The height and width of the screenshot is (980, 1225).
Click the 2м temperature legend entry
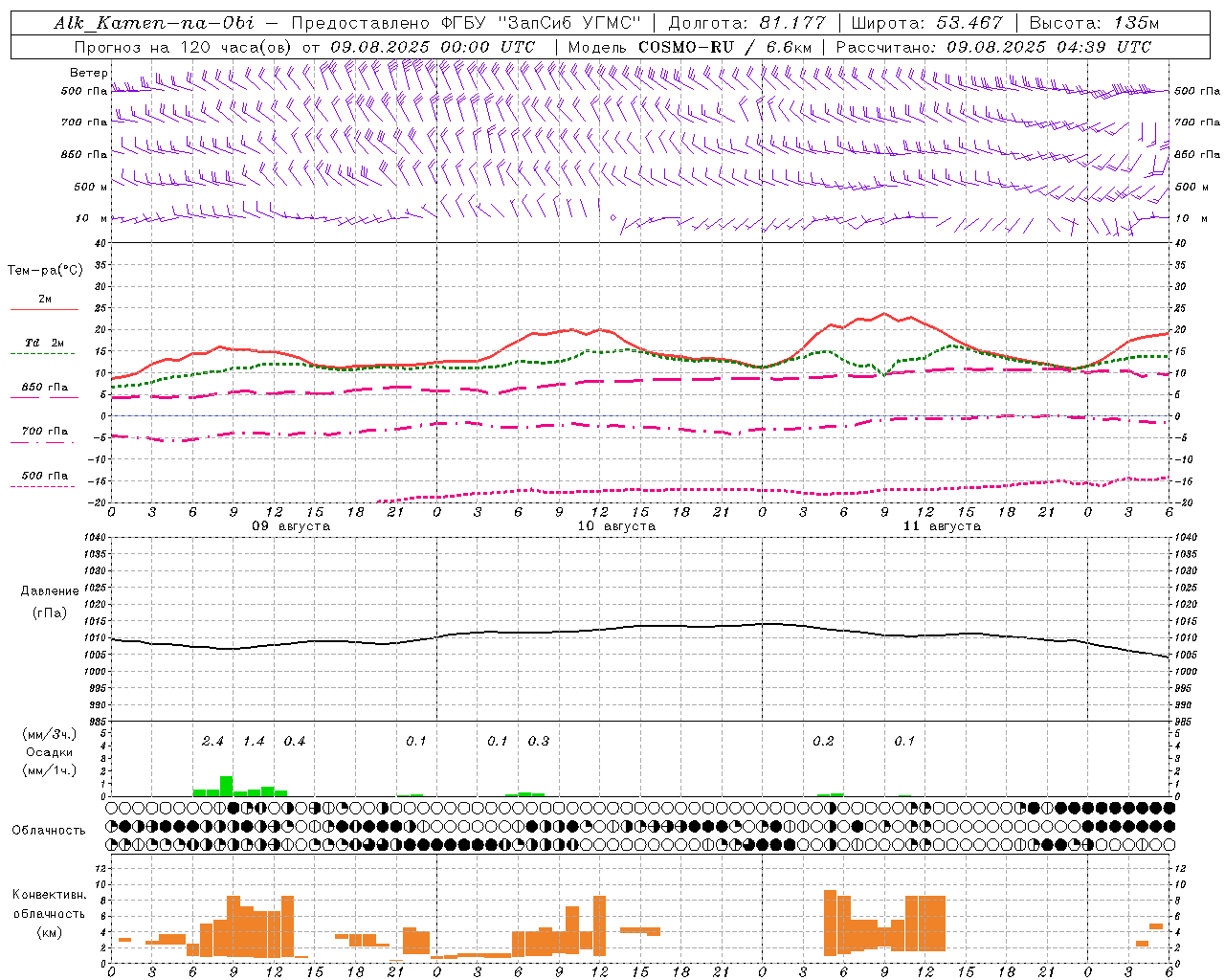(x=45, y=299)
